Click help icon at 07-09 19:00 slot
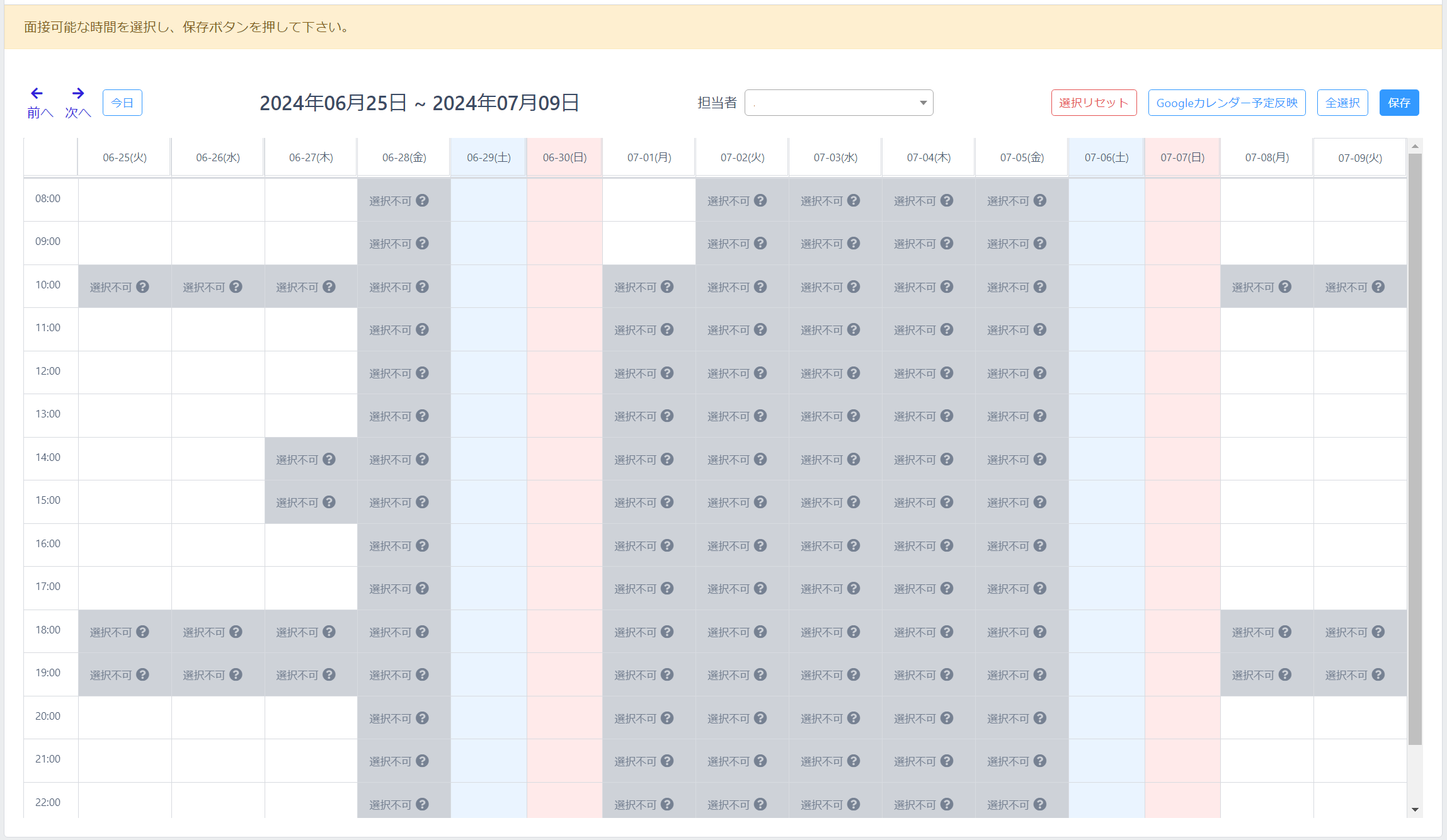This screenshot has width=1447, height=840. click(x=1378, y=674)
